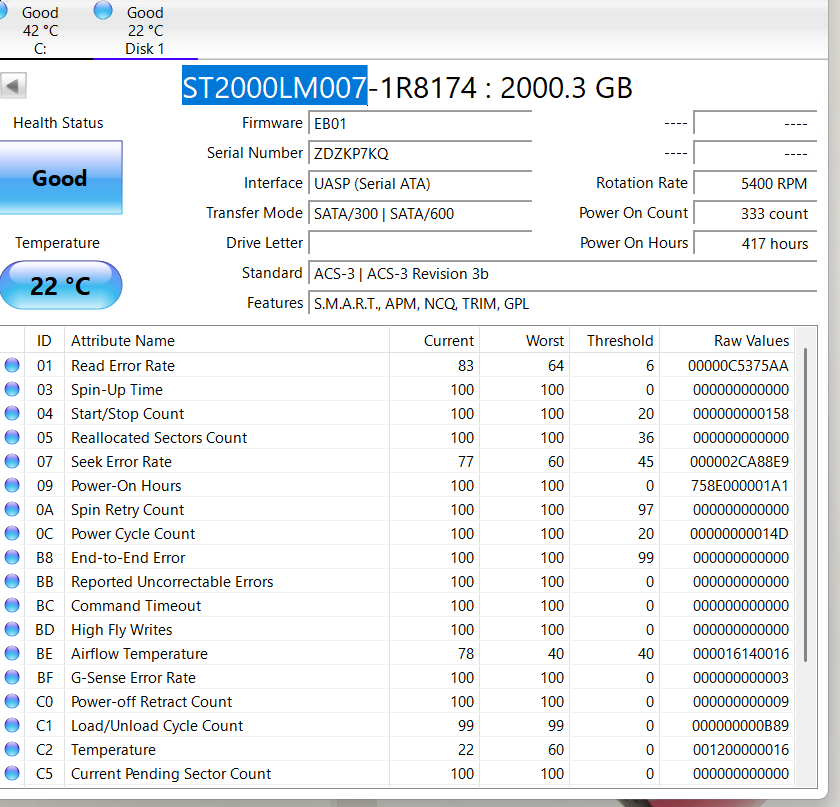Click status orb for Airflow Temperature

(x=12, y=653)
